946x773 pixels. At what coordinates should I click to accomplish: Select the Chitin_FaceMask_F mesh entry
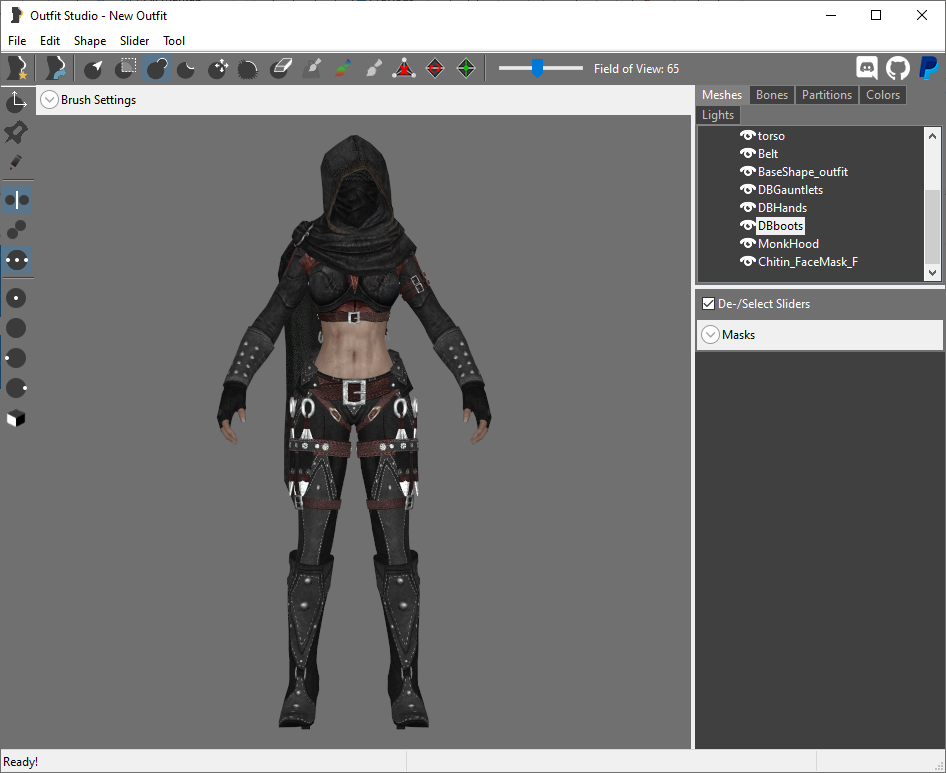[x=807, y=262]
